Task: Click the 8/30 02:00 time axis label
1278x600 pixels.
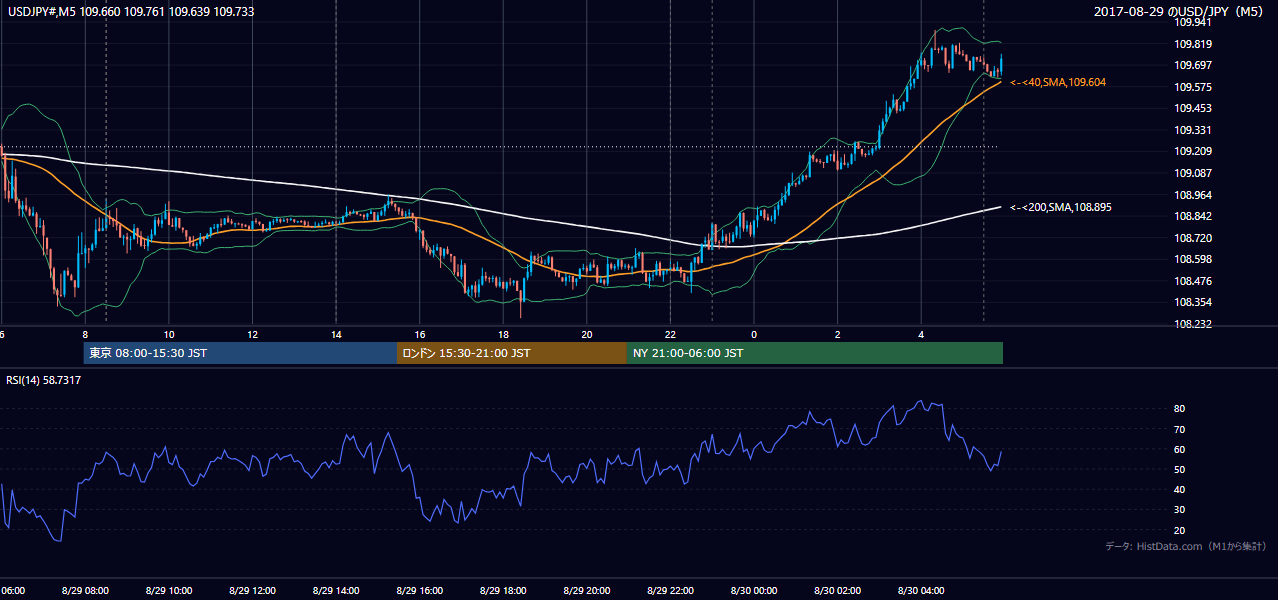Action: coord(837,590)
